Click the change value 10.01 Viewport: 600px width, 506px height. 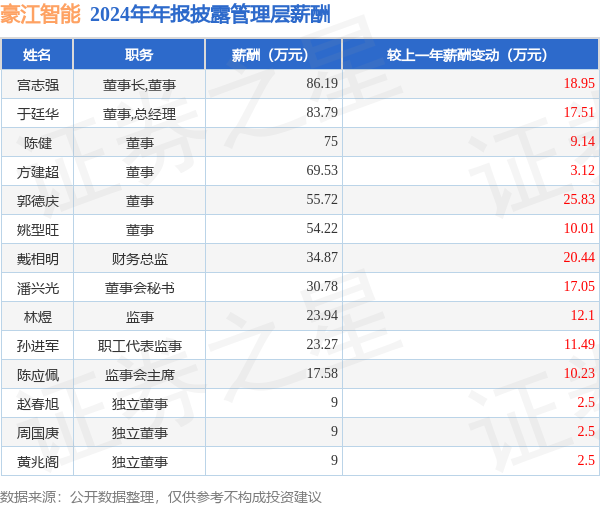pos(579,229)
